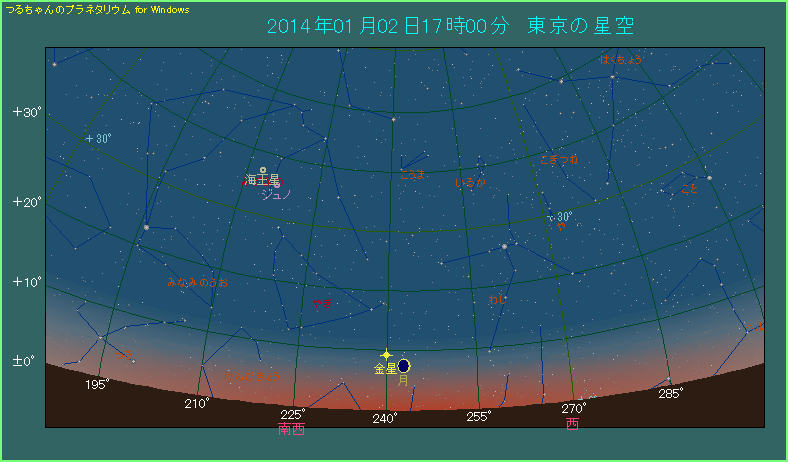The width and height of the screenshot is (788, 462).
Task: Click the bright star beside こと label
Action: tap(709, 178)
